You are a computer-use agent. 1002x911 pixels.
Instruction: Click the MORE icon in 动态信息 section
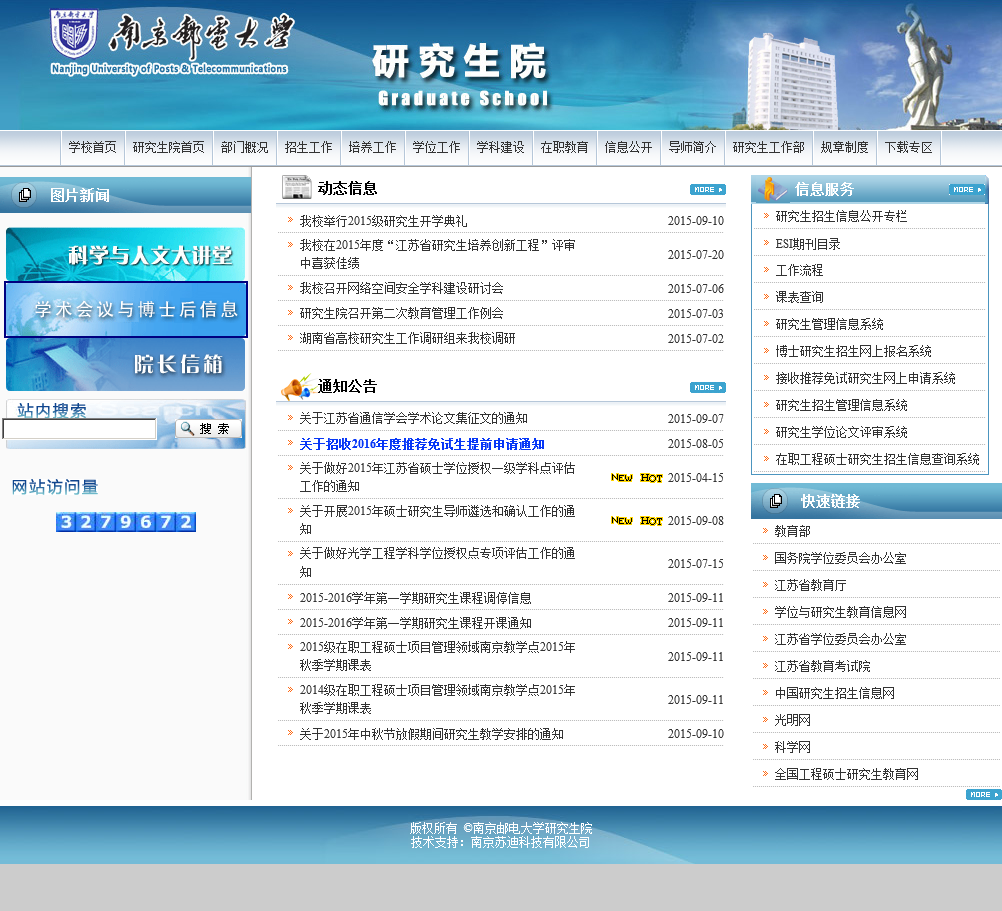tap(707, 189)
